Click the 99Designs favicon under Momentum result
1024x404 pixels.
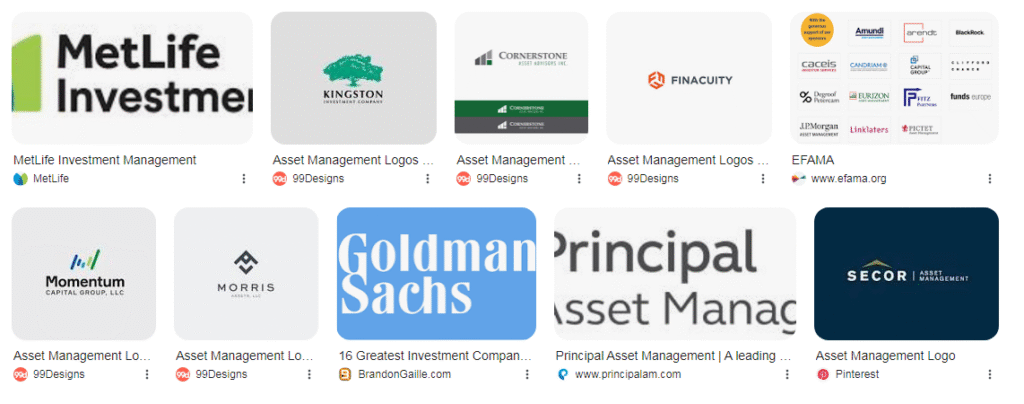click(20, 374)
